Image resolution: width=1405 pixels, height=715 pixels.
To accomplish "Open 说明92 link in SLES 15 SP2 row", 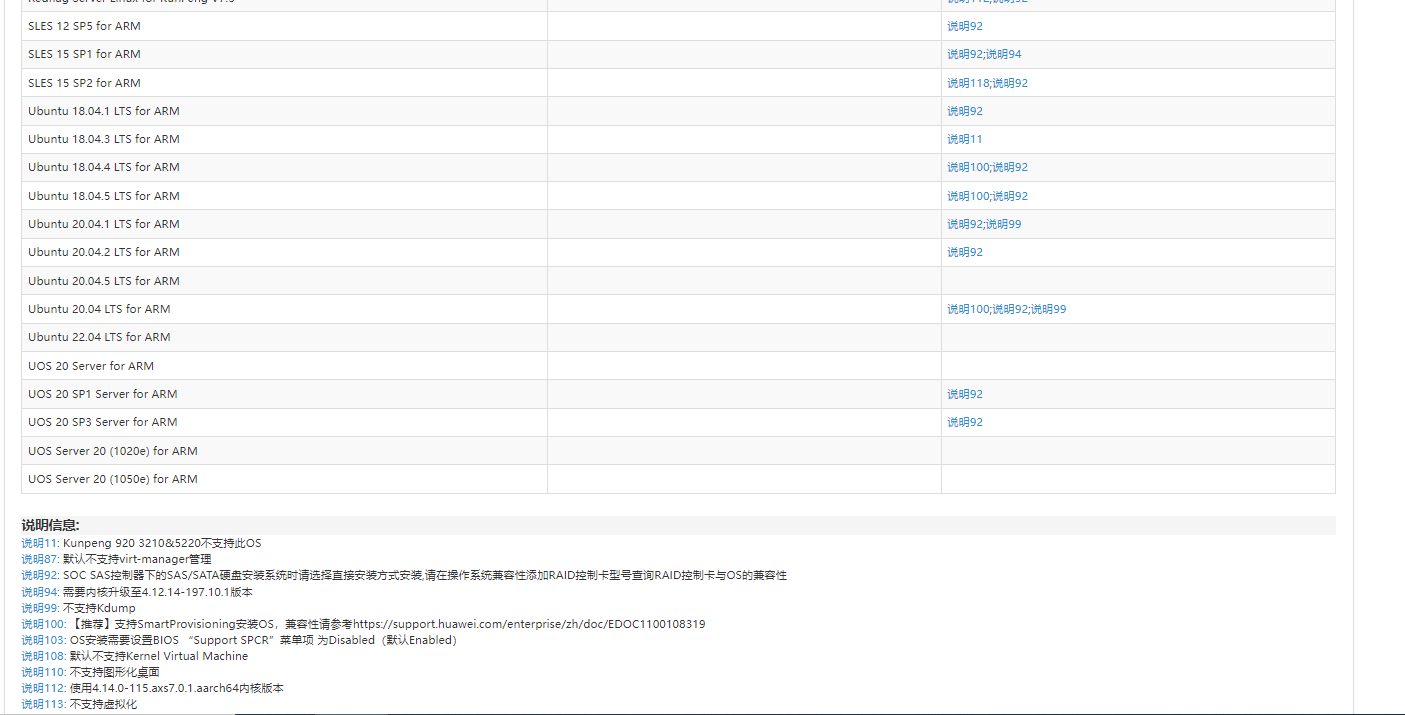I will 1010,83.
